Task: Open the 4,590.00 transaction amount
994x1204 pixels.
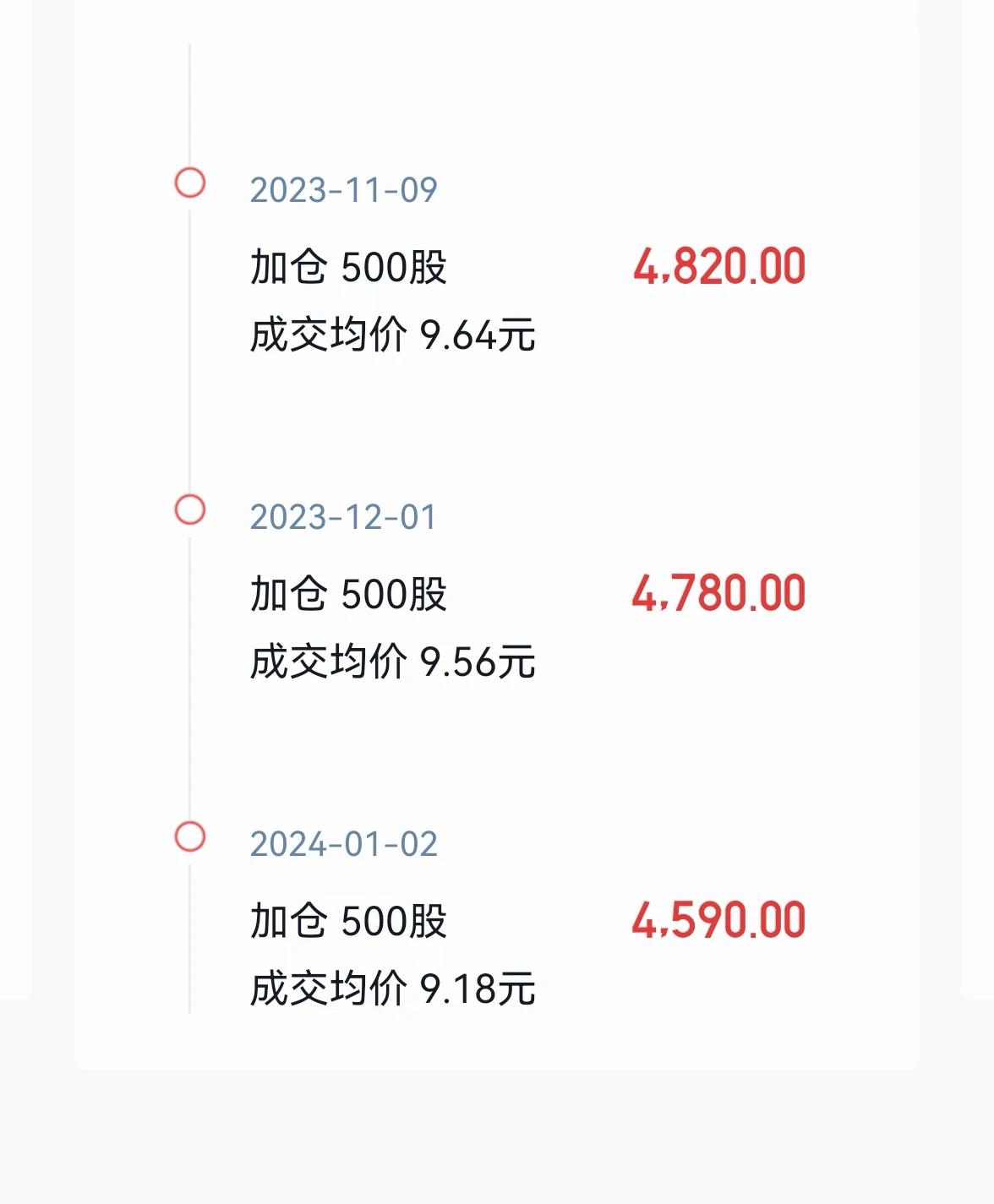Action: pos(718,920)
